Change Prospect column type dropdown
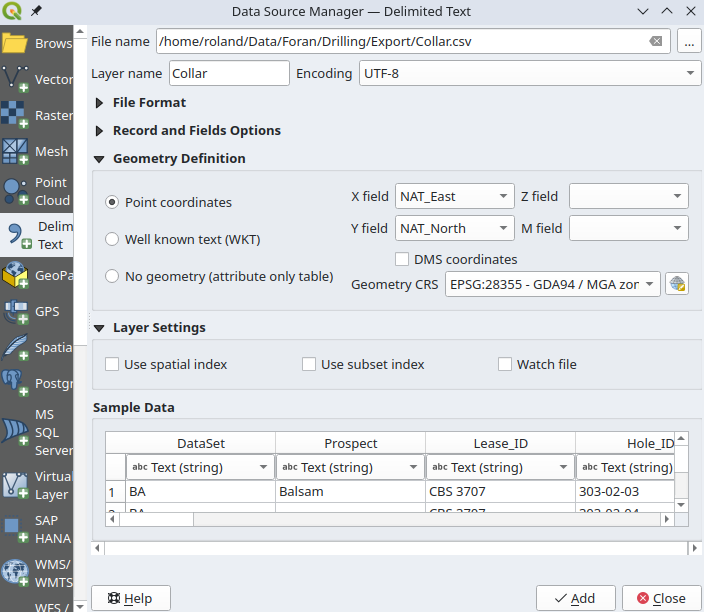704x612 pixels. (350, 467)
